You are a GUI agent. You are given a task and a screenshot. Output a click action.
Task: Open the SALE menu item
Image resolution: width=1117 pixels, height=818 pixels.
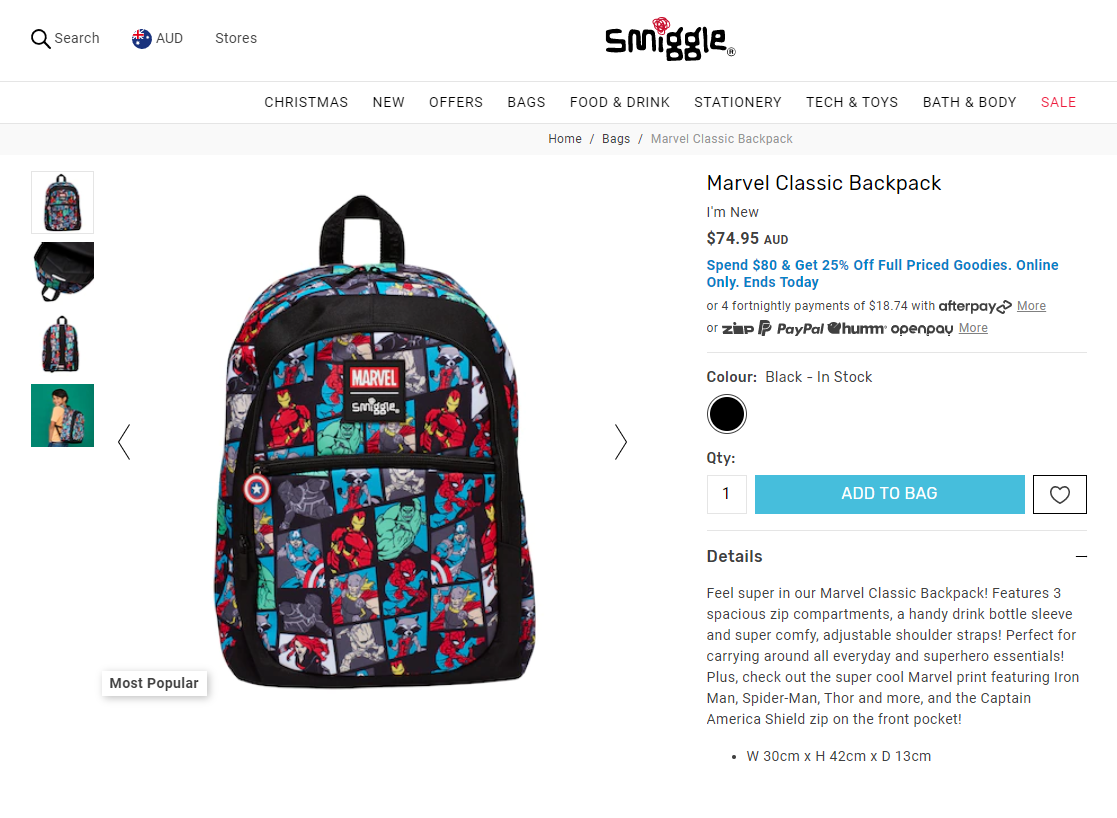pos(1058,103)
